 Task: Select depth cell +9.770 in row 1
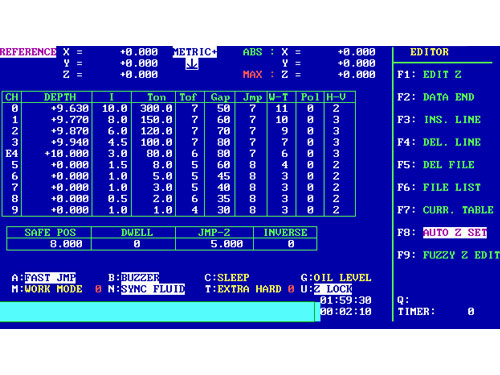[70, 119]
